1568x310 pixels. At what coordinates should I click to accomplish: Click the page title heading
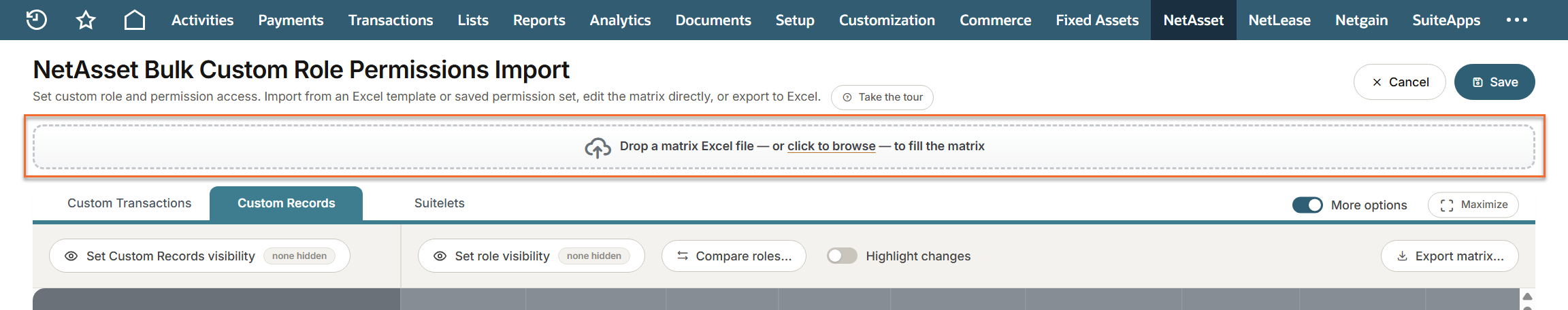click(301, 70)
